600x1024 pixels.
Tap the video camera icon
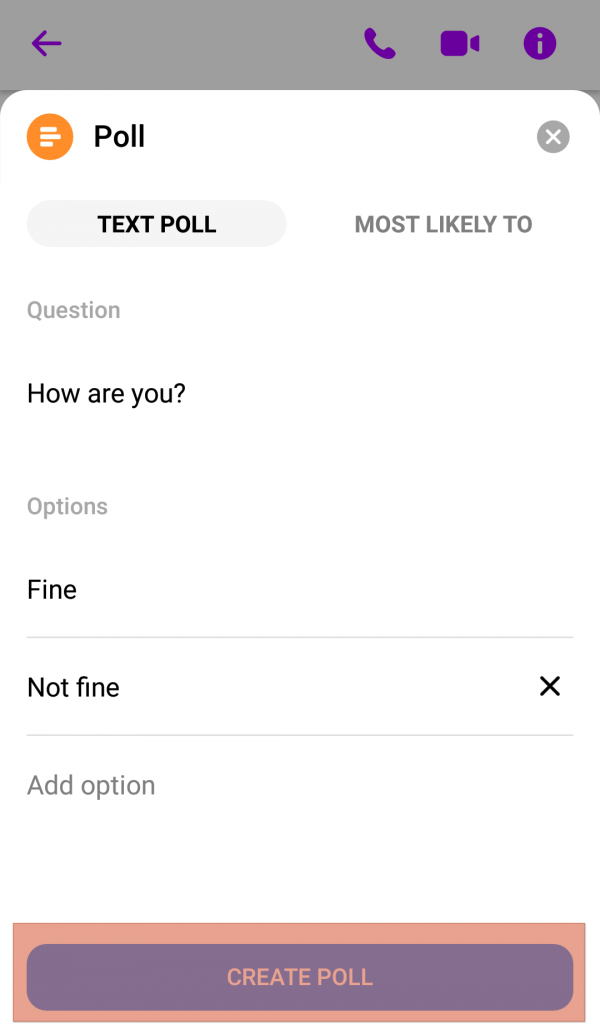point(460,44)
